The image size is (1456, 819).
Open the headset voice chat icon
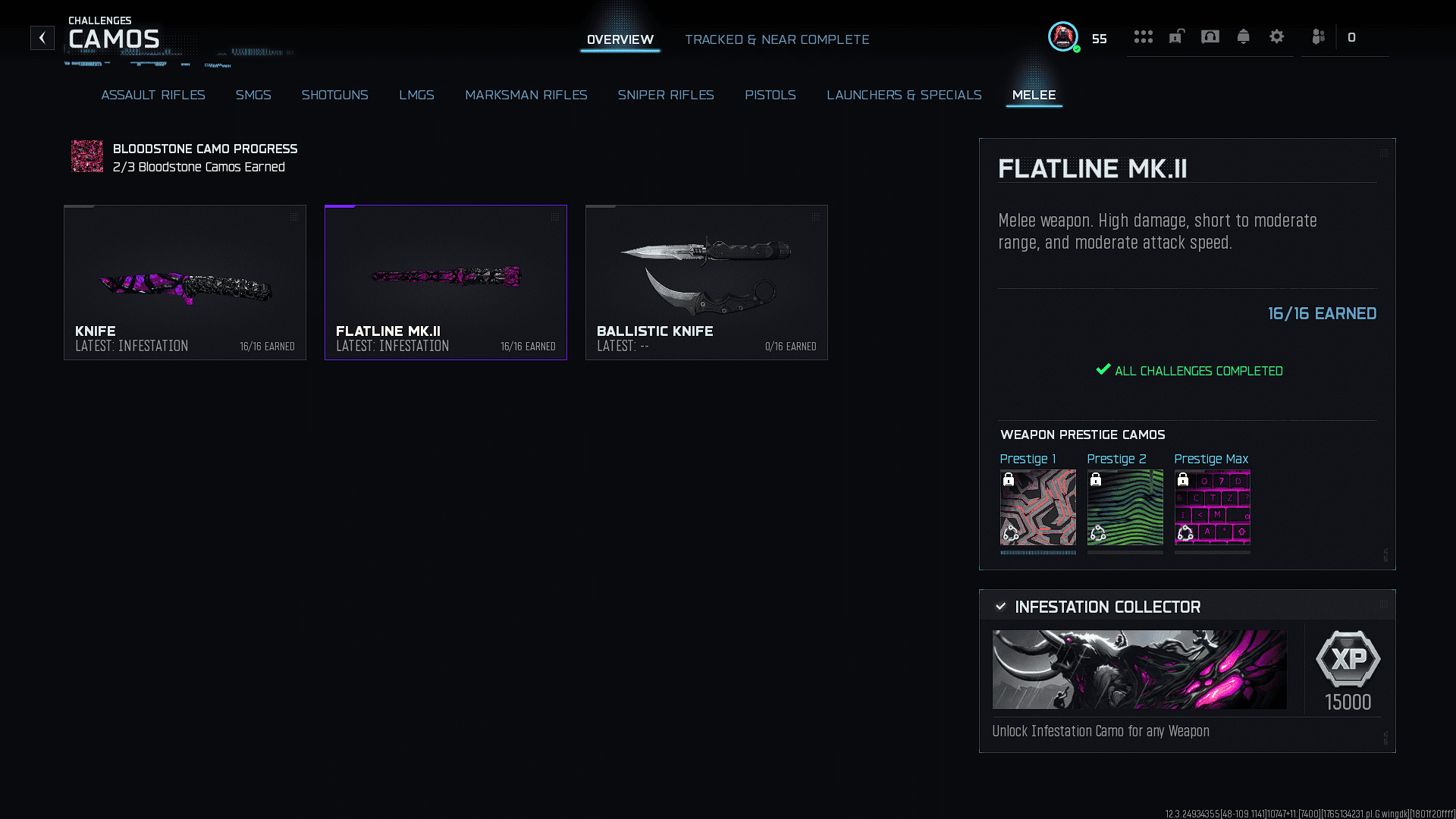tap(1210, 36)
